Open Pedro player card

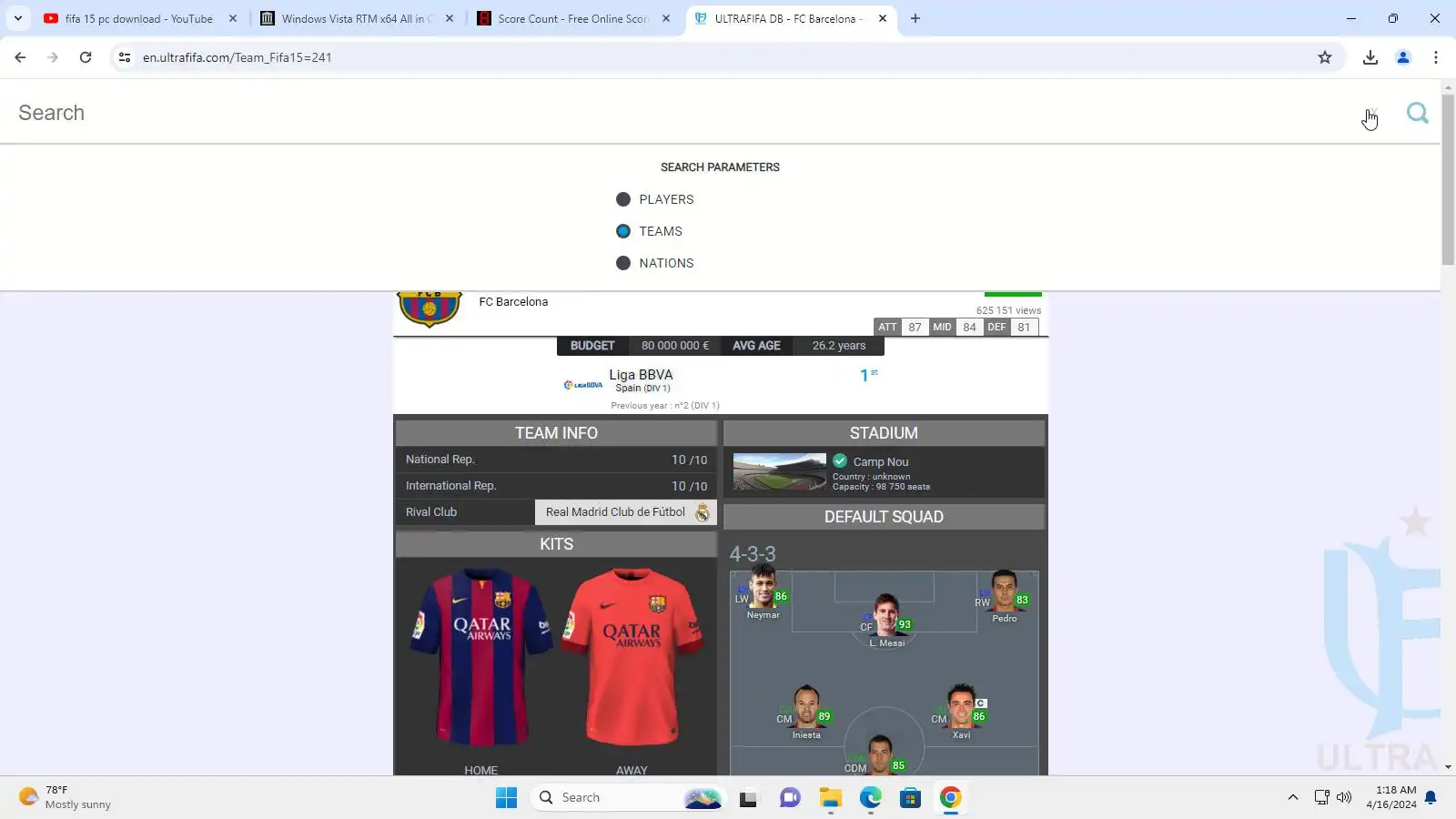1004,597
